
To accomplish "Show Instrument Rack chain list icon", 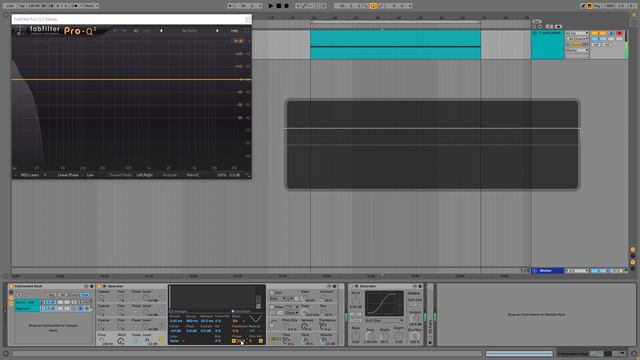I will (x=11, y=298).
